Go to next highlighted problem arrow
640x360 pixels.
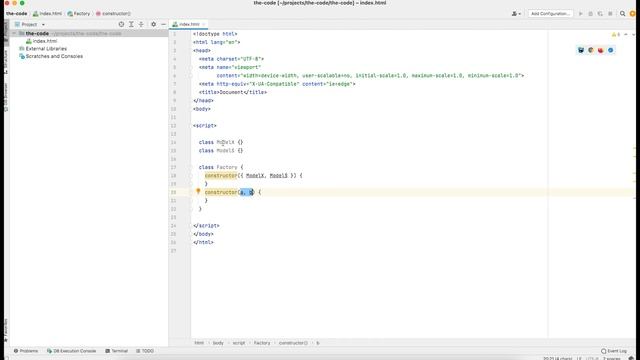(633, 35)
